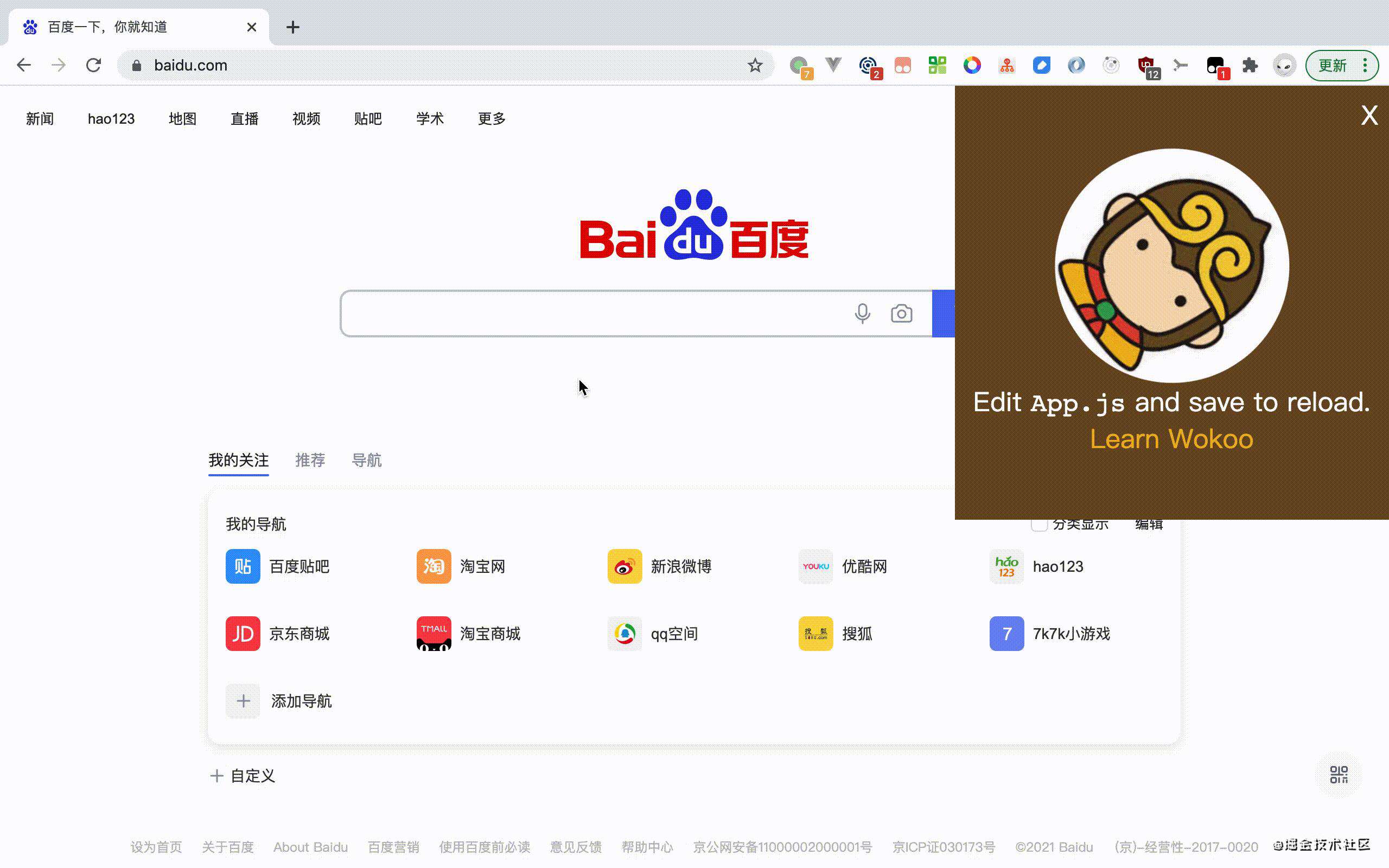Click 添加导航 to add a shortcut
Viewport: 1389px width, 868px height.
click(279, 700)
